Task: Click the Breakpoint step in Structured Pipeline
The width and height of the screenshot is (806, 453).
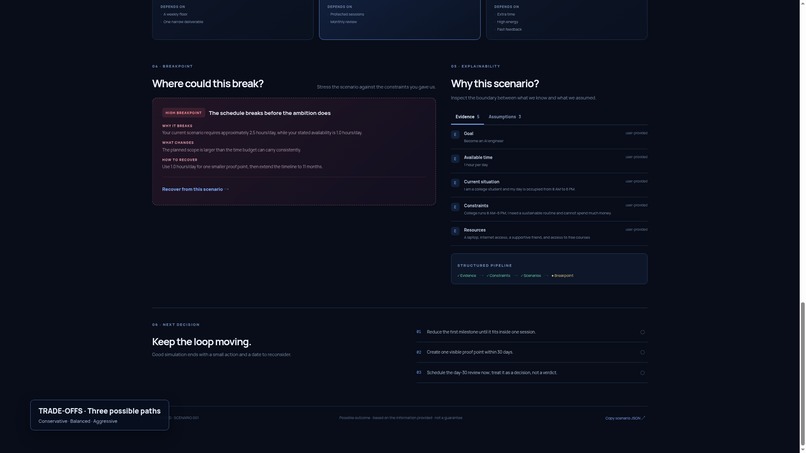Action: (562, 276)
